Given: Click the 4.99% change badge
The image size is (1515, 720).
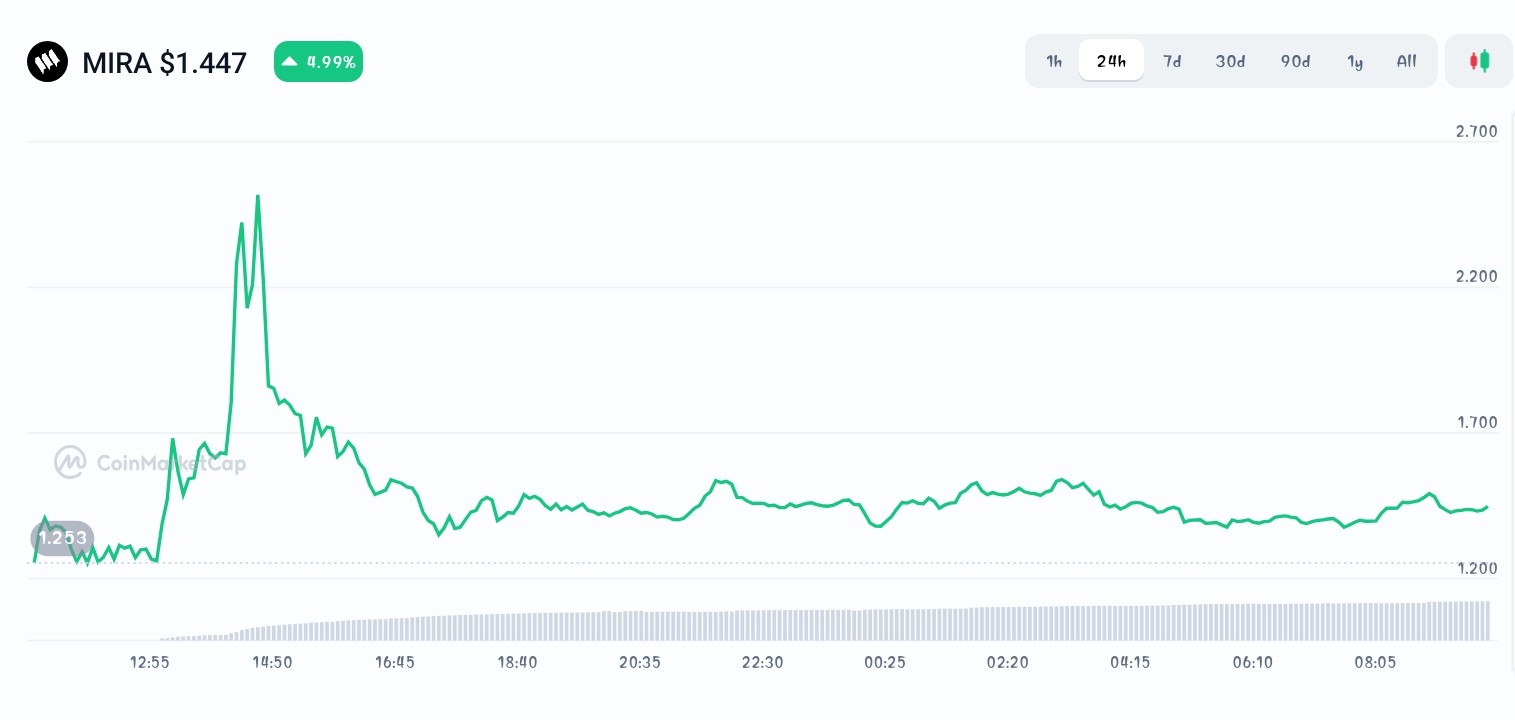Looking at the screenshot, I should point(318,62).
